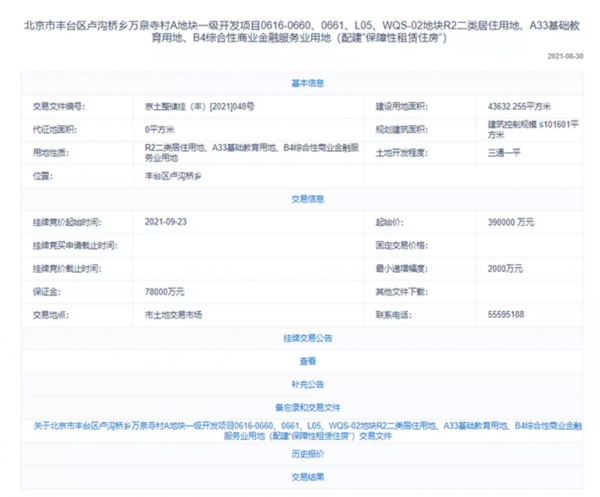Click the 建设用地面积 label
This screenshot has height=497, width=600.
(x=401, y=106)
